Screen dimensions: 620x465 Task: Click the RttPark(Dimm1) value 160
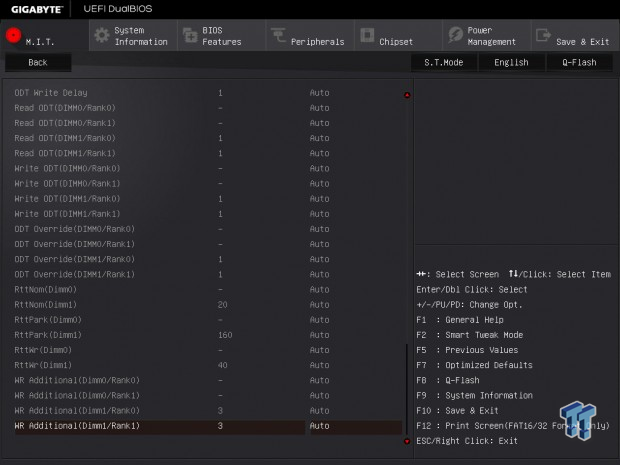[x=225, y=335]
